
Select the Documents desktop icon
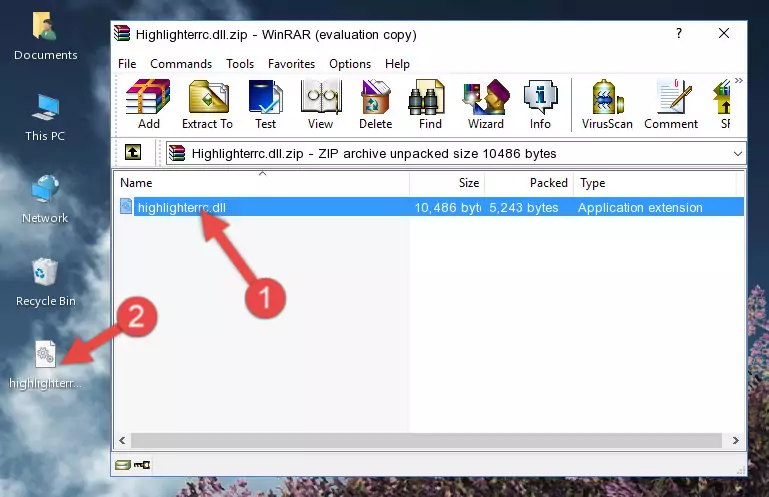[46, 36]
